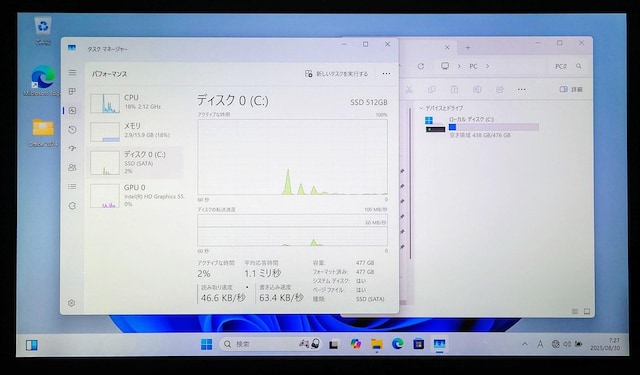Open Explorer toolbar see more (...) menu
The width and height of the screenshot is (640, 375).
click(x=522, y=90)
